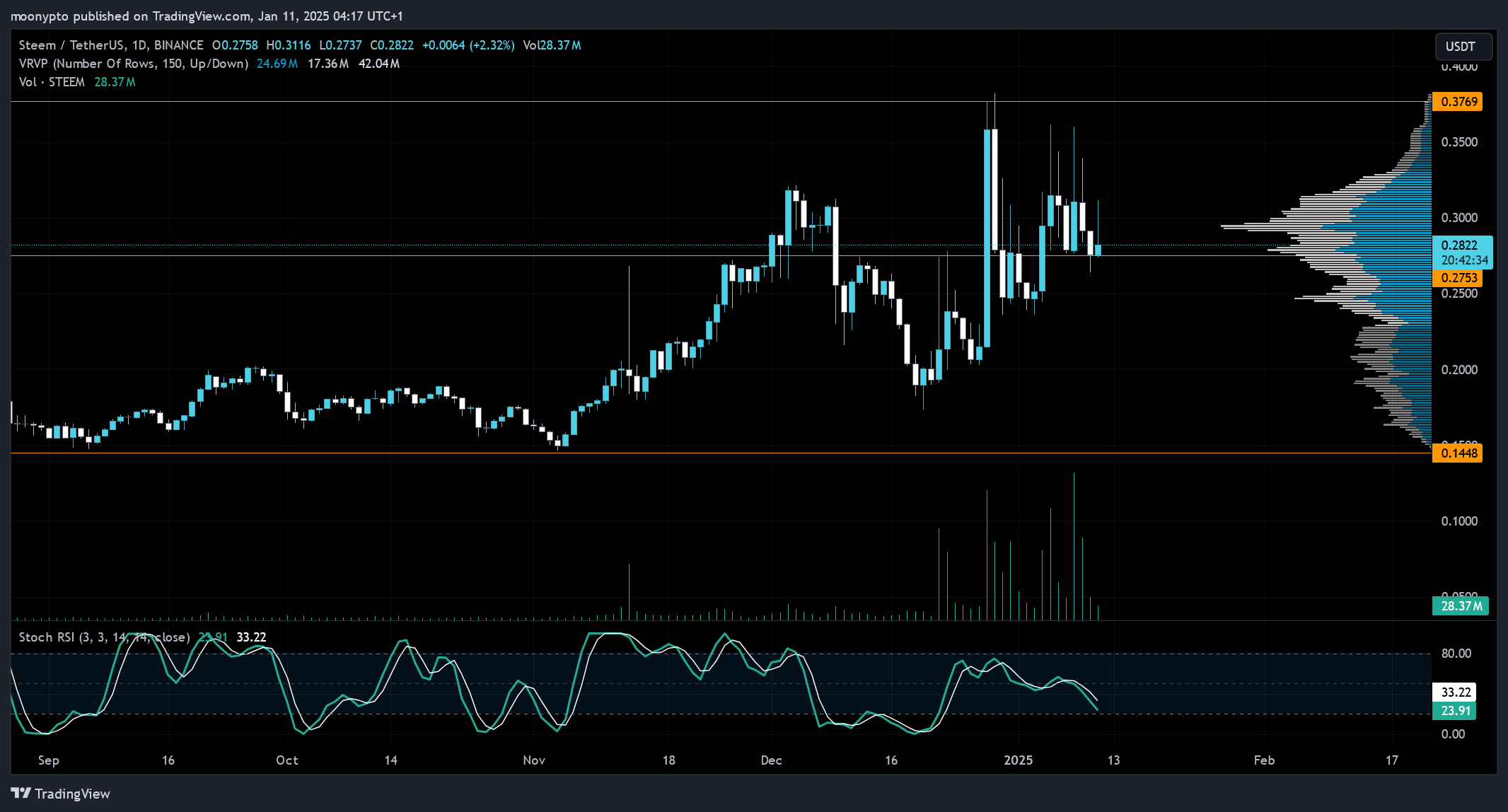Click the Vol28.37 M value in header
Viewport: 1508px width, 812px height.
[552, 45]
